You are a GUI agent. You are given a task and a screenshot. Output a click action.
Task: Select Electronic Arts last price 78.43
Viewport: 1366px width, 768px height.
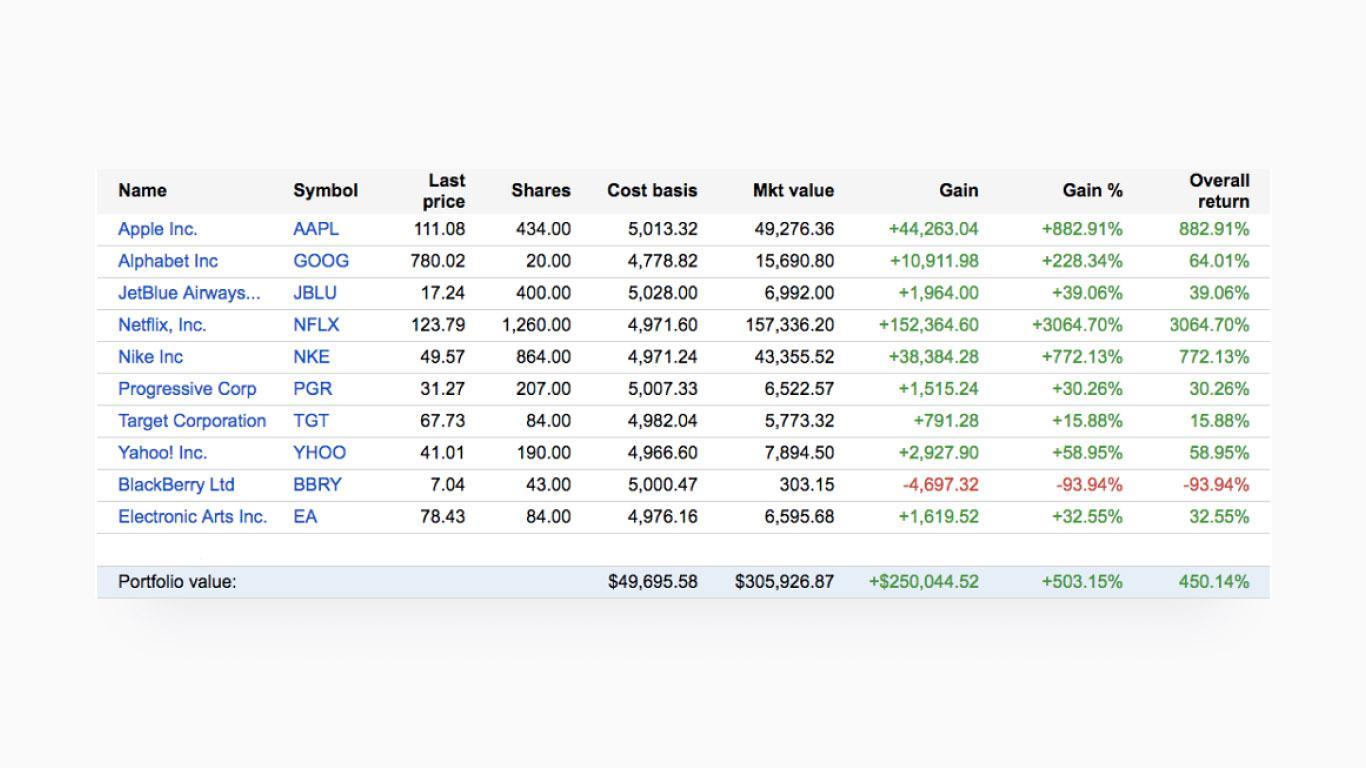(x=443, y=517)
